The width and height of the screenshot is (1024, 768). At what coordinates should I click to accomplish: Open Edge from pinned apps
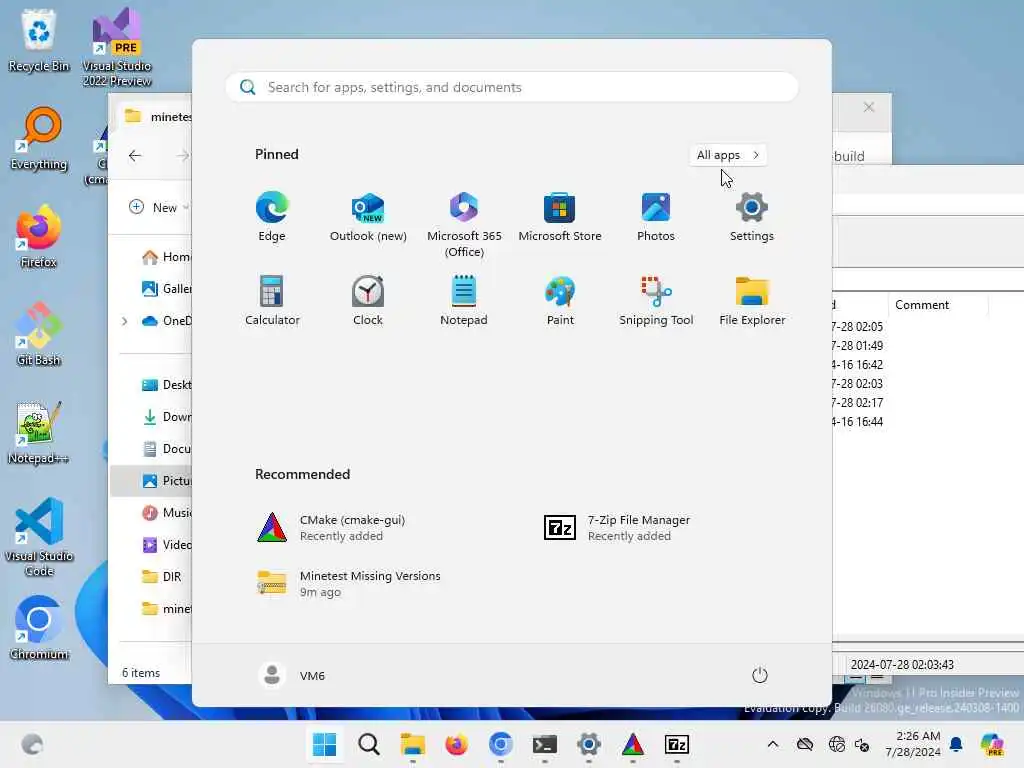tap(272, 217)
